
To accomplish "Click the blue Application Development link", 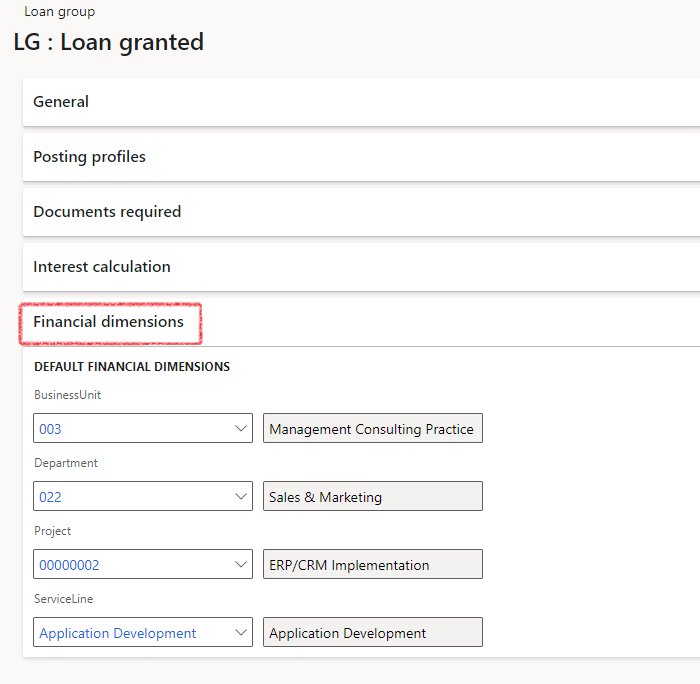I will click(117, 633).
